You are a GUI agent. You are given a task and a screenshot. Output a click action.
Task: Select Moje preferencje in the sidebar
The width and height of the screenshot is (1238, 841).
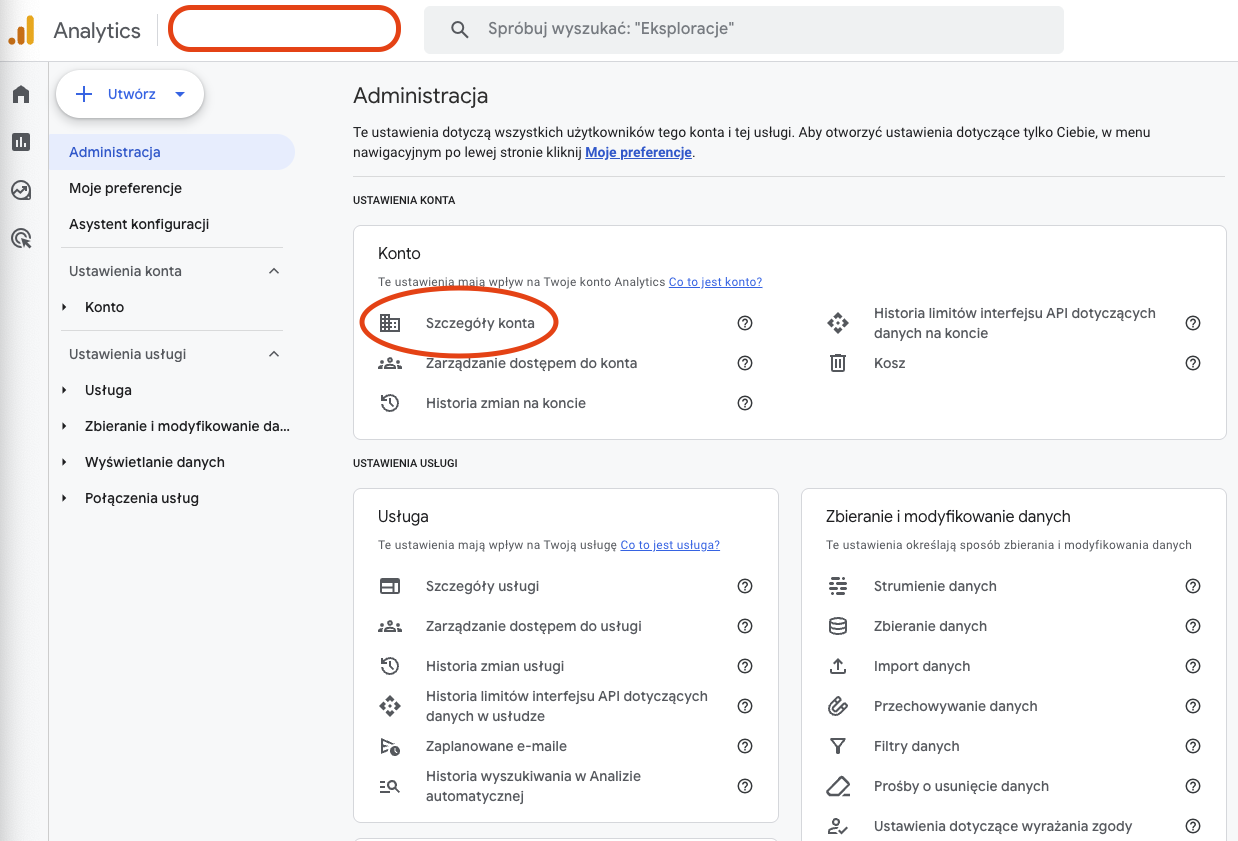(x=125, y=188)
